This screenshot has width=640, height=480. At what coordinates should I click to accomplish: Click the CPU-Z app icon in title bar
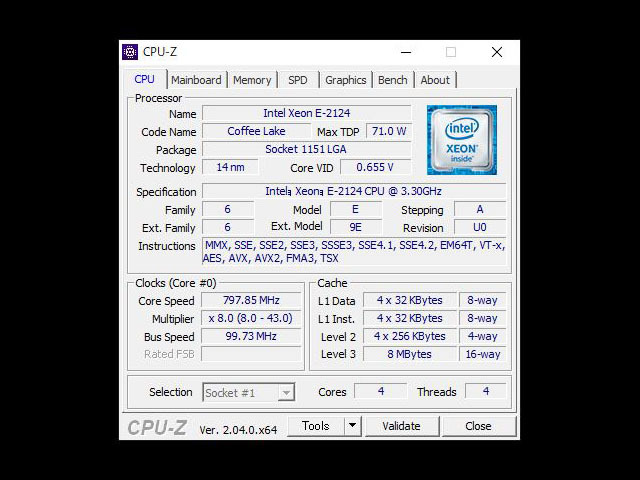tap(130, 52)
